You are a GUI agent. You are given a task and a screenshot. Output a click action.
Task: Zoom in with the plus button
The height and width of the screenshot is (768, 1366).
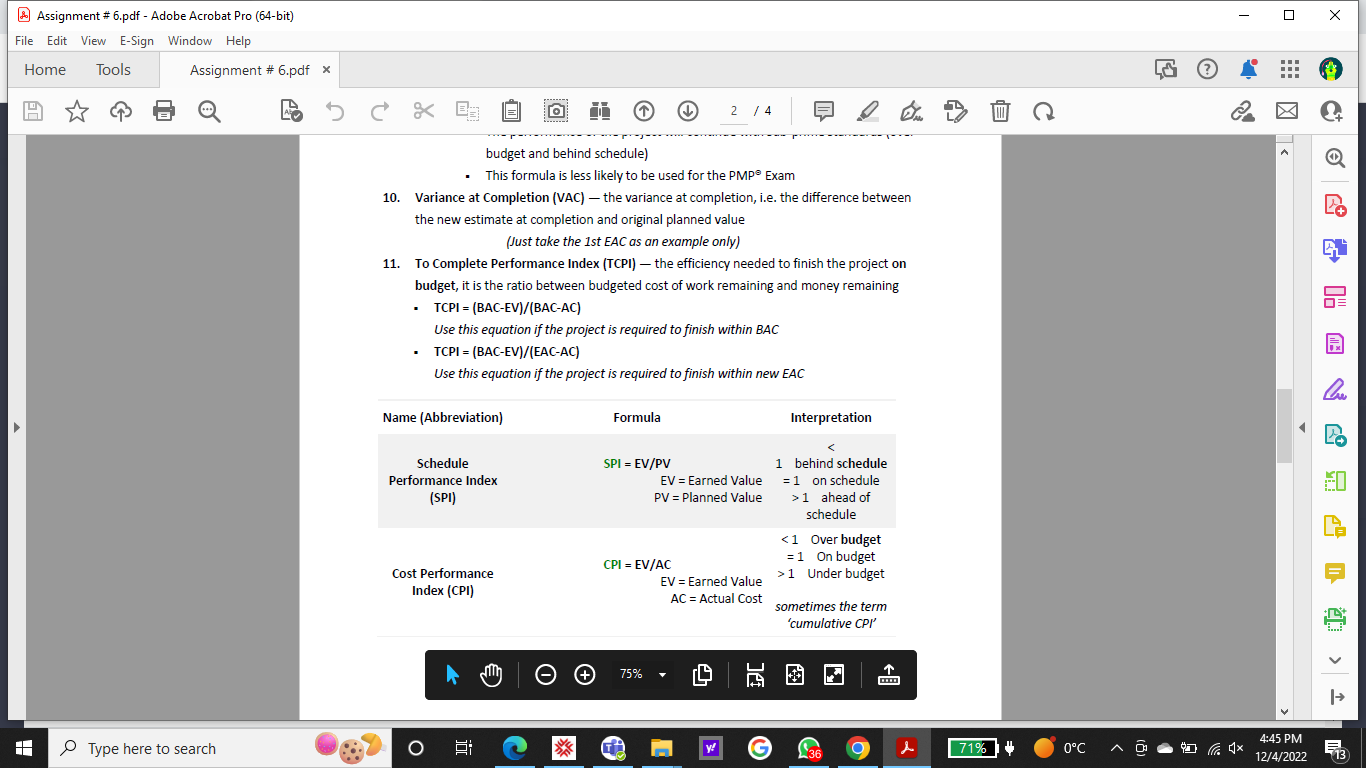(585, 675)
